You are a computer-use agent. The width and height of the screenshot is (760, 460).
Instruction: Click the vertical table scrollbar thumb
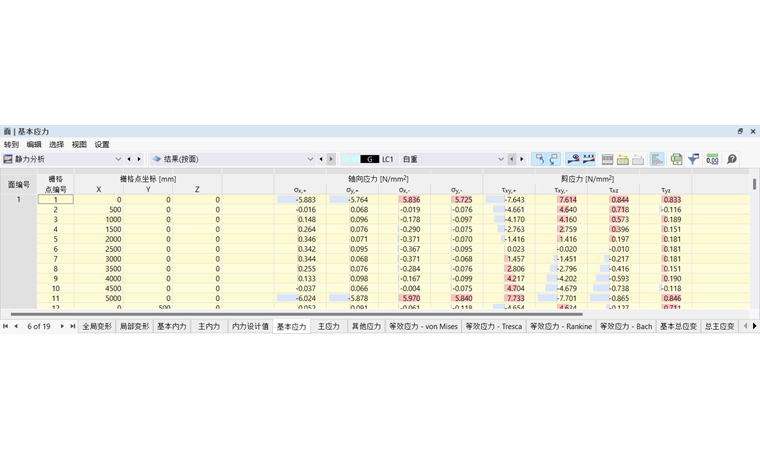pos(755,184)
